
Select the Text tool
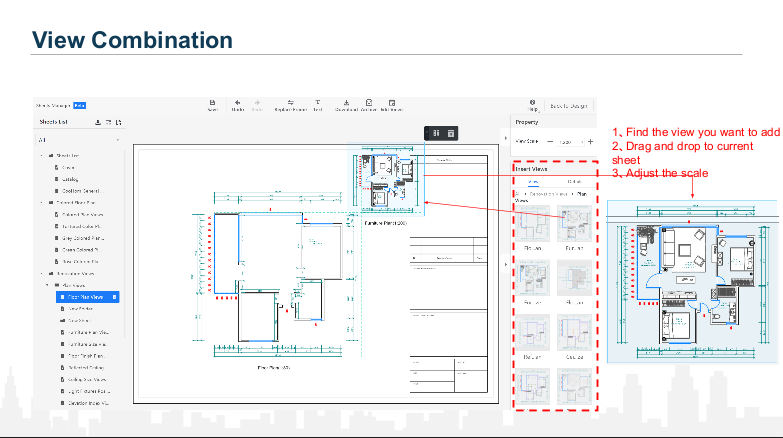tap(317, 104)
